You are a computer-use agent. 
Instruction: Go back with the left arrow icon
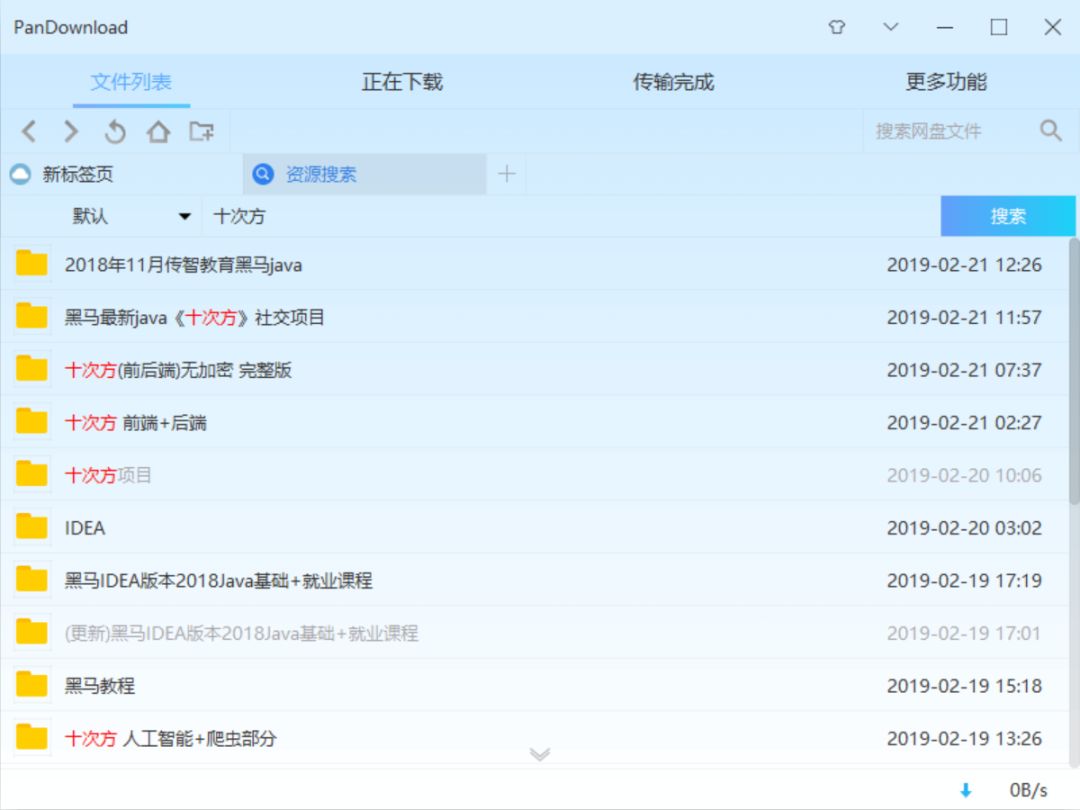click(x=29, y=131)
